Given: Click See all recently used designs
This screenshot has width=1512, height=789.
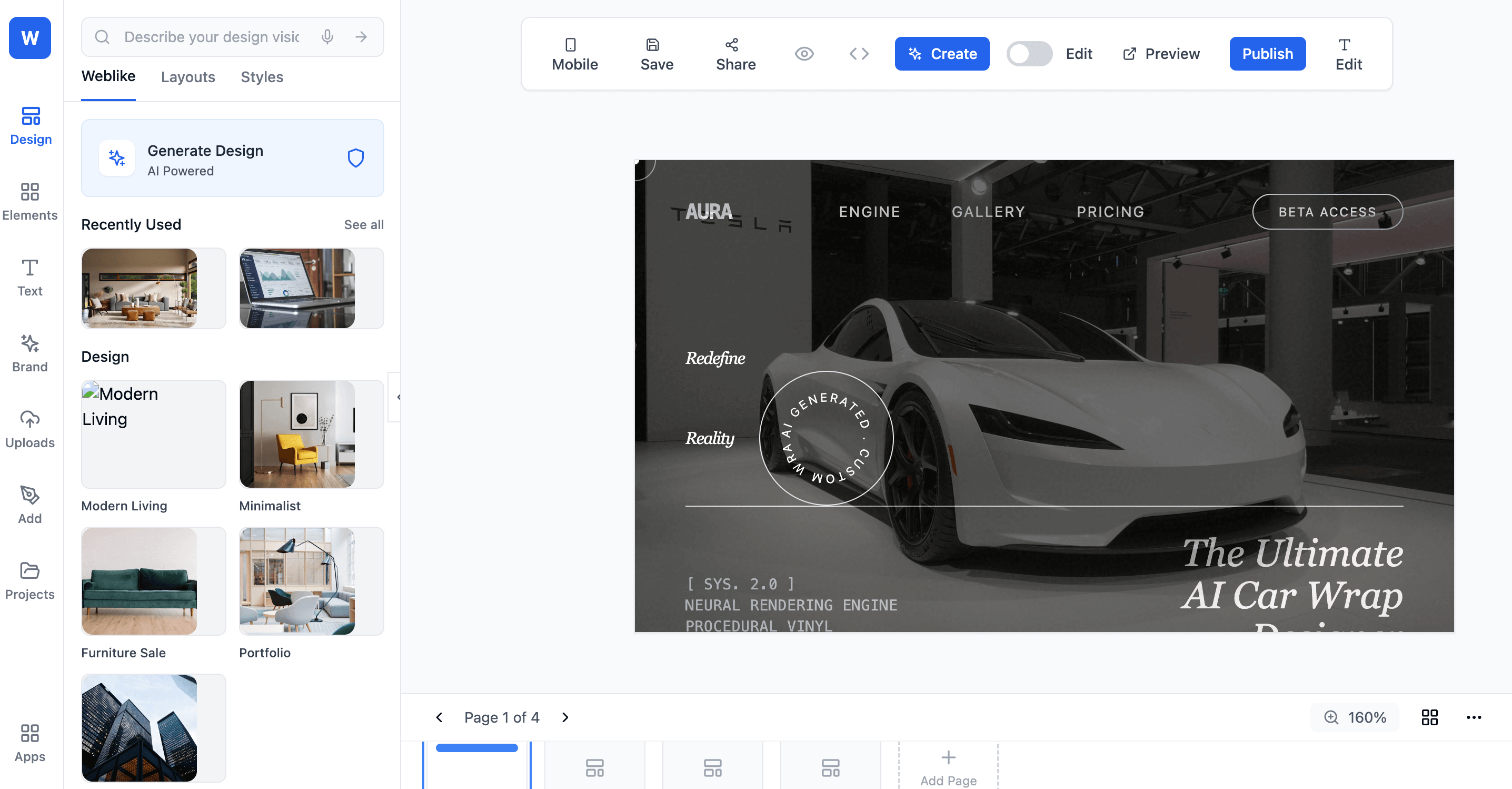Looking at the screenshot, I should click(364, 224).
